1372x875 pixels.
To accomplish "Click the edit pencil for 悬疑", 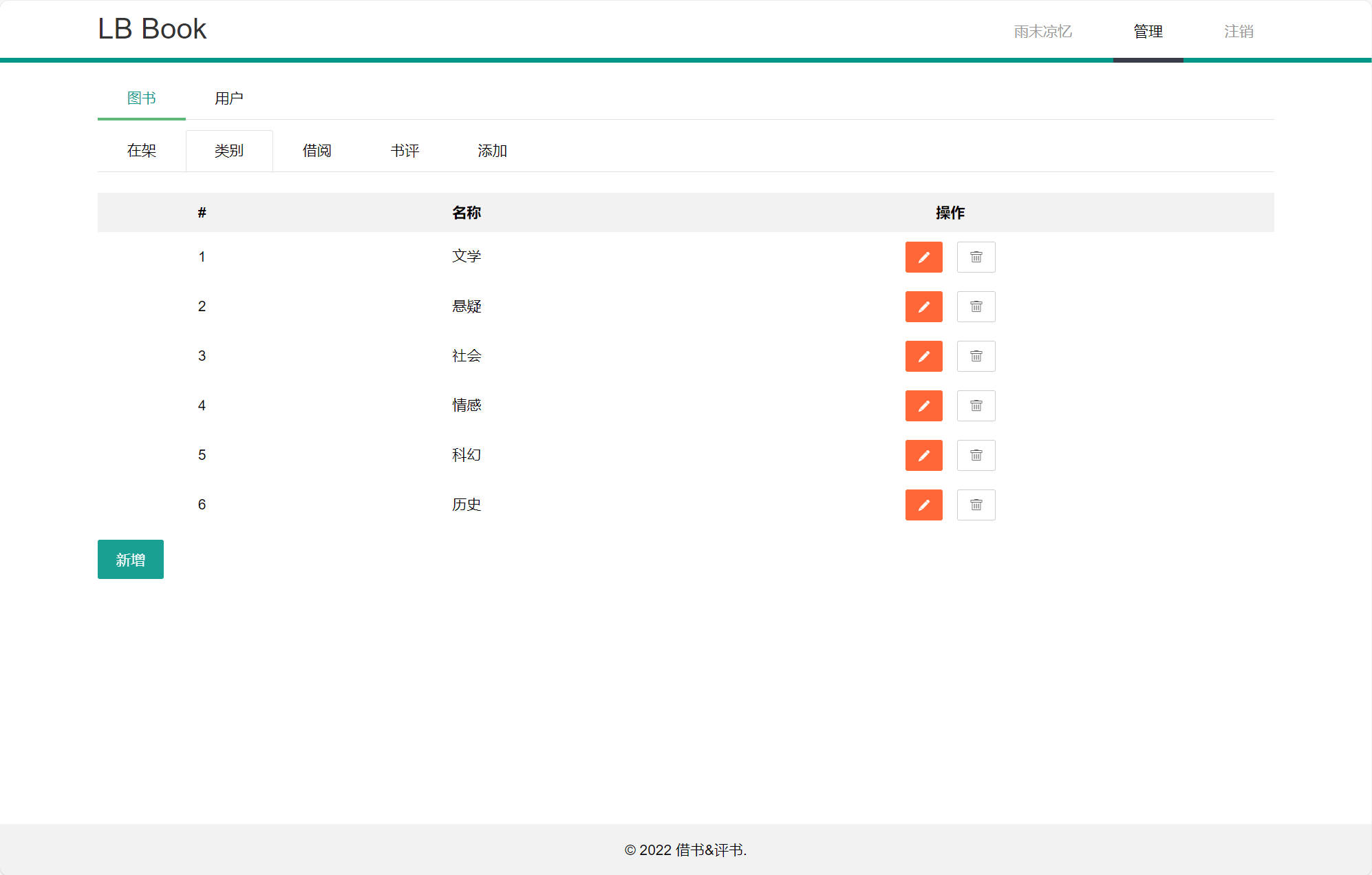I will [923, 306].
